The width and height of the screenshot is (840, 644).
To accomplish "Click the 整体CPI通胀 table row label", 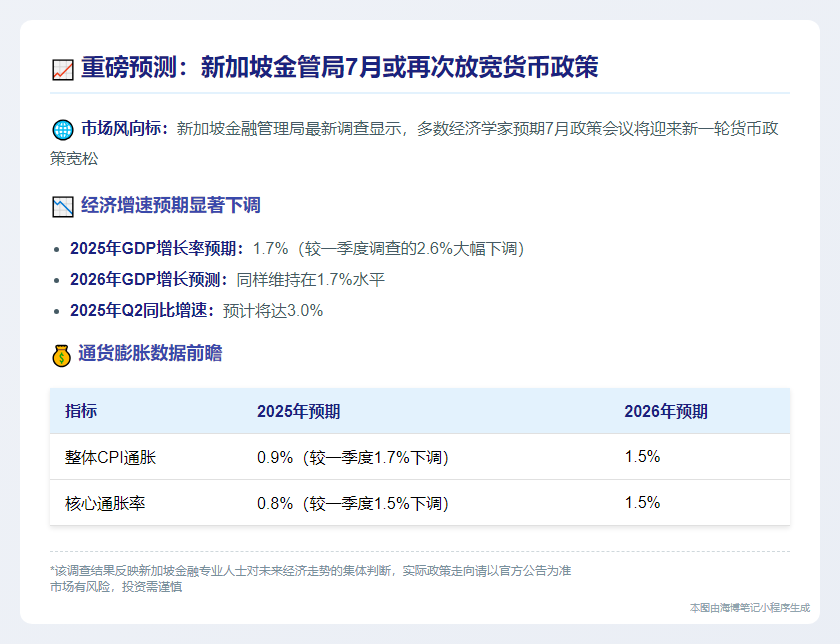I will point(110,457).
